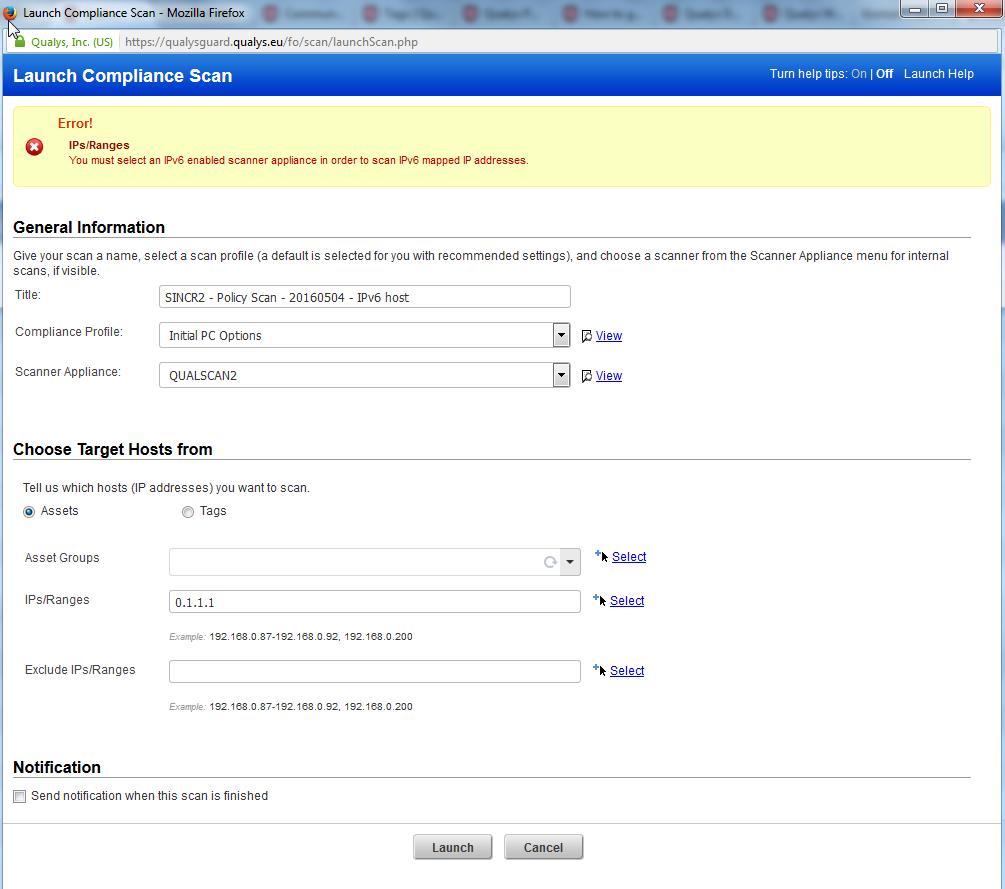Image resolution: width=1005 pixels, height=889 pixels.
Task: Click into the scan Title field
Action: tap(364, 297)
